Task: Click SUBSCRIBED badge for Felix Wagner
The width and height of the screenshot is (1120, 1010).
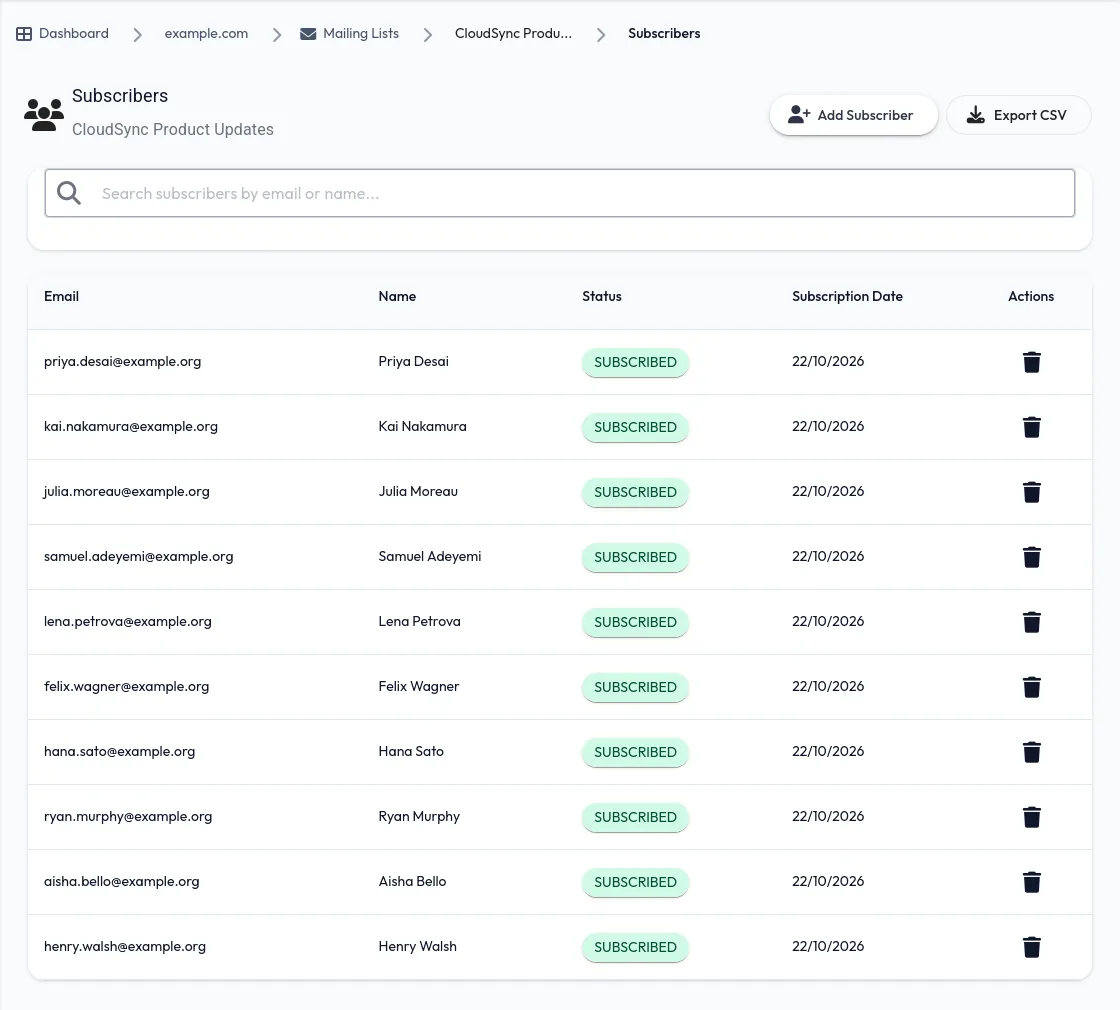Action: pos(635,687)
